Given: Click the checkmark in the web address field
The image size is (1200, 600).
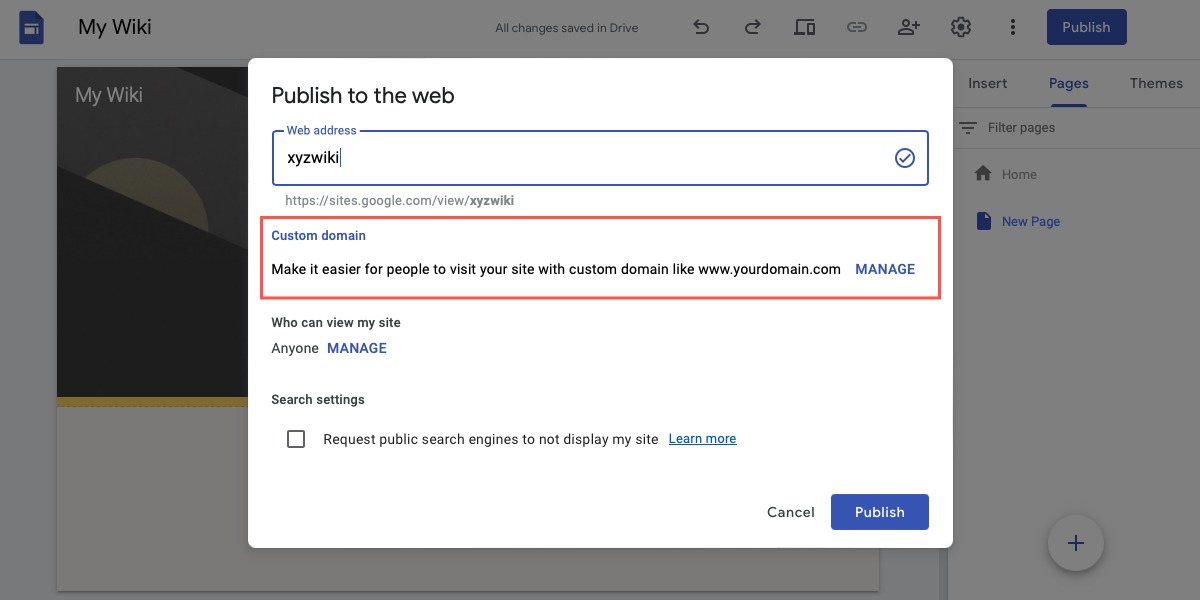Looking at the screenshot, I should pos(905,157).
